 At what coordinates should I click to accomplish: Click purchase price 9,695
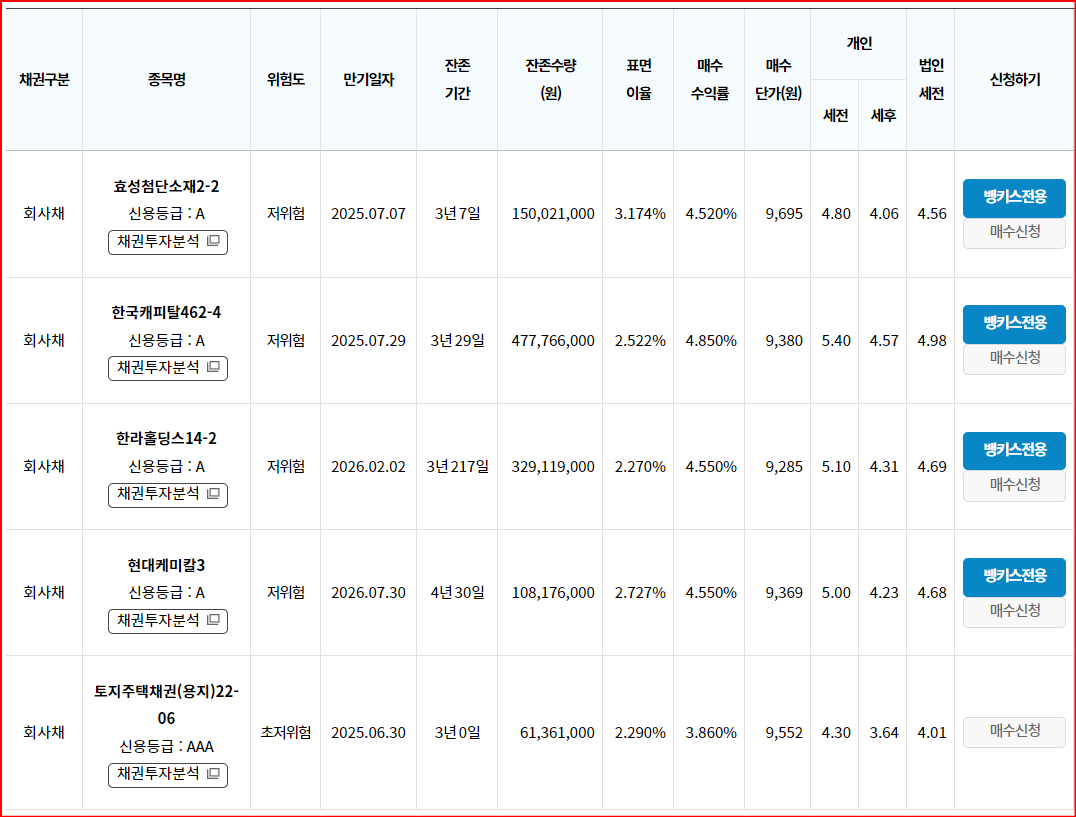(784, 214)
